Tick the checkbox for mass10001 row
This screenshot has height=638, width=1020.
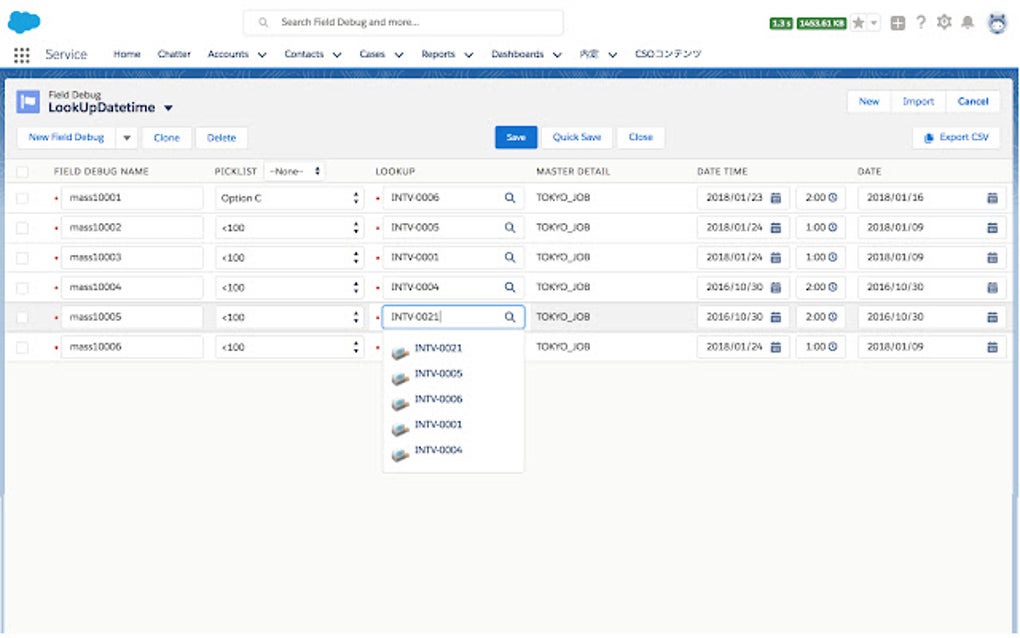[22, 198]
